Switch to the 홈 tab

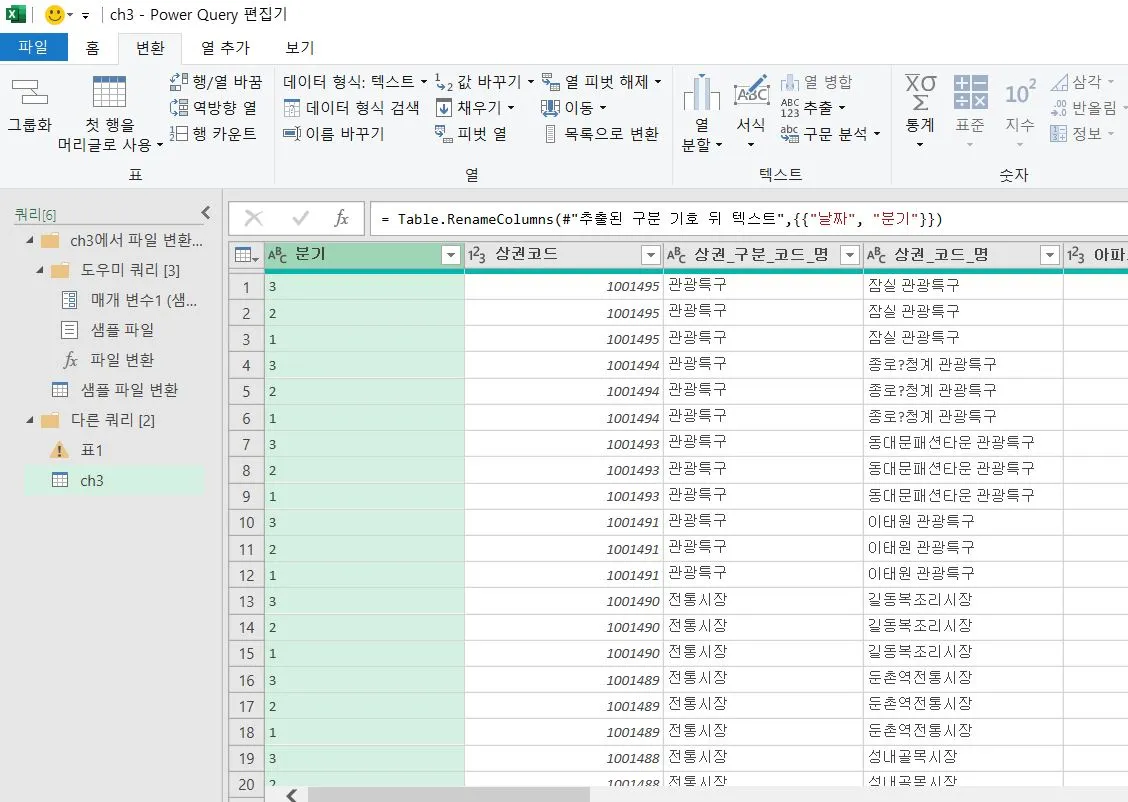(x=93, y=47)
